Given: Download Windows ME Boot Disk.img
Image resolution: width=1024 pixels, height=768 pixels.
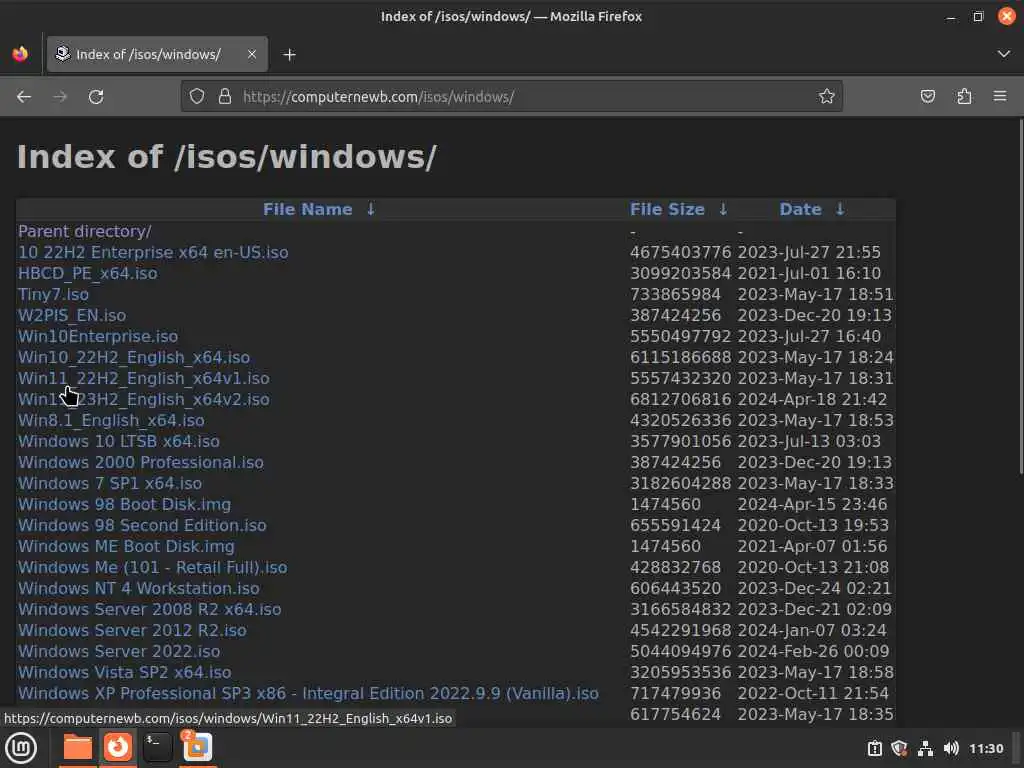Looking at the screenshot, I should pyautogui.click(x=126, y=546).
